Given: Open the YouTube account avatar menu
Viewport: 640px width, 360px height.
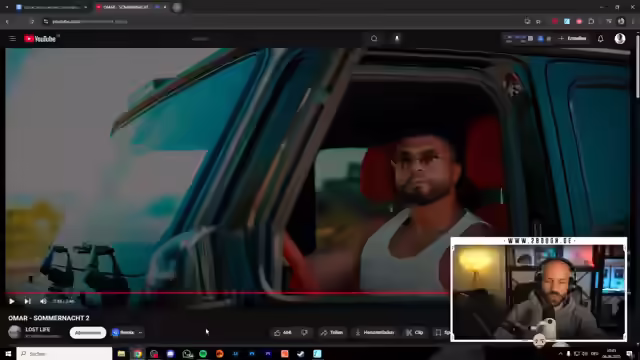Looking at the screenshot, I should click(x=620, y=38).
